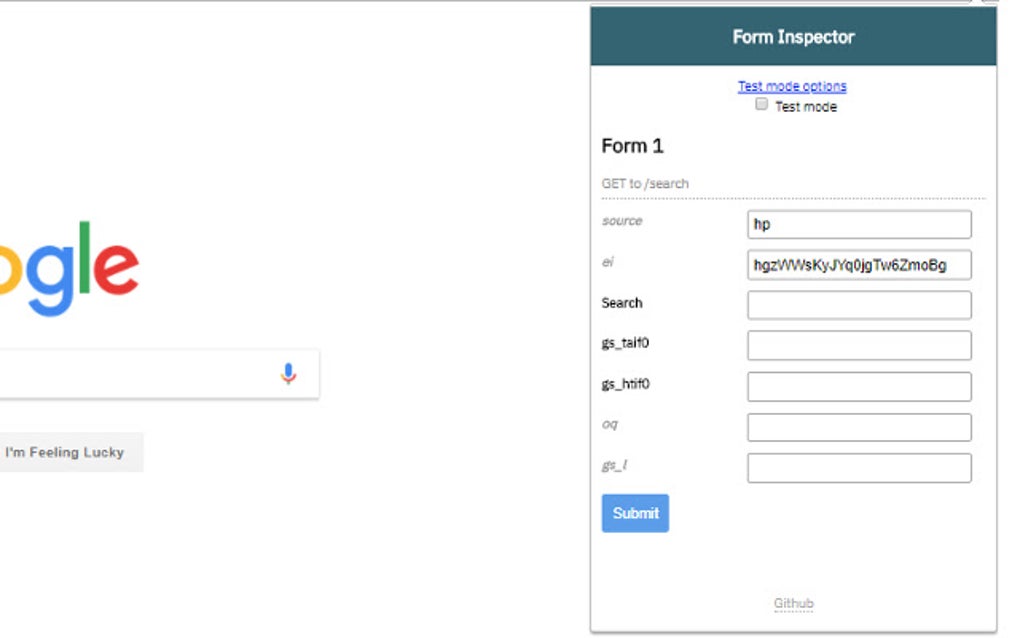The width and height of the screenshot is (1020, 638).
Task: Click inside the Google search box
Action: [x=150, y=373]
